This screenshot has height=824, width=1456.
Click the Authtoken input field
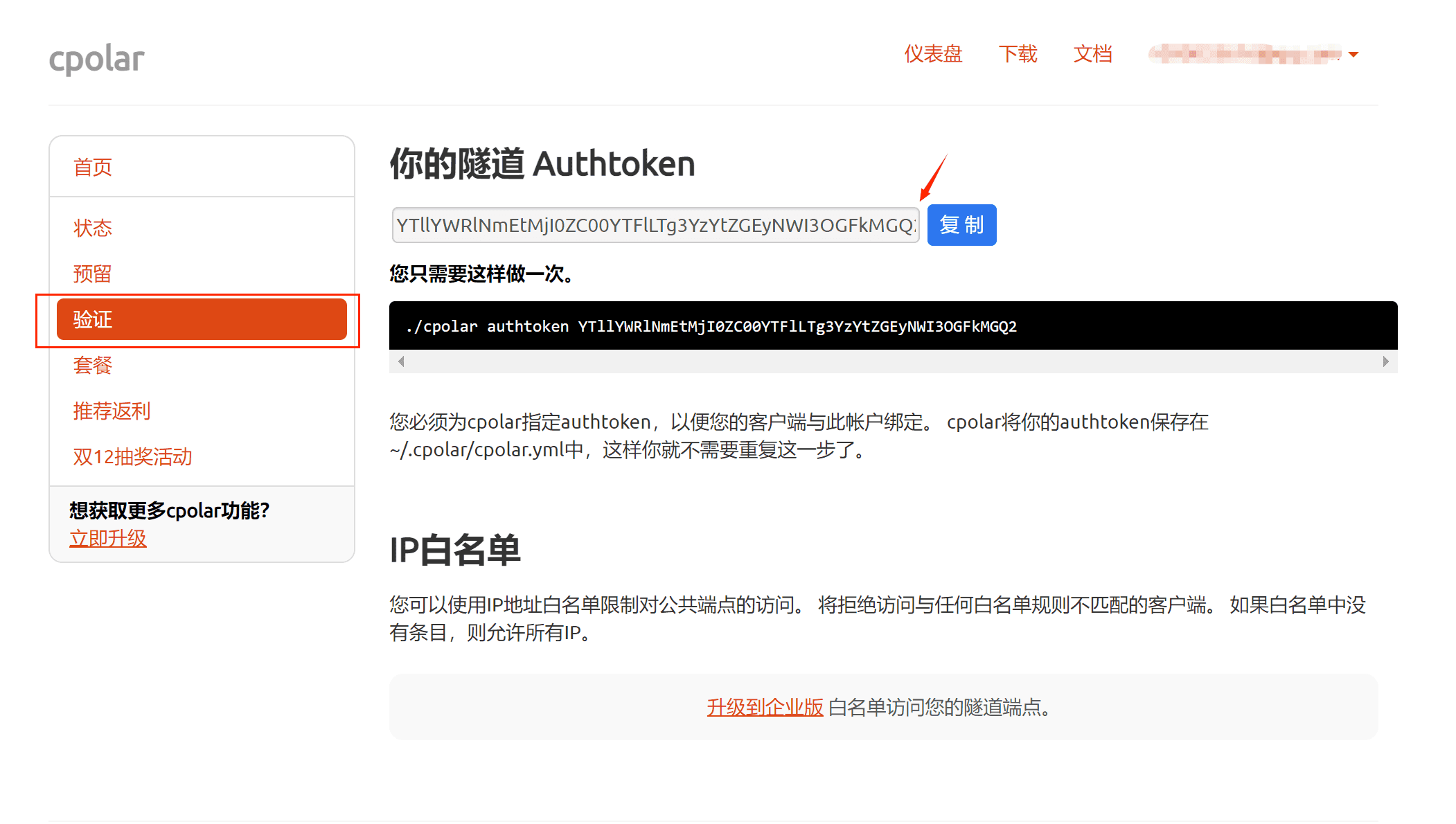coord(655,225)
